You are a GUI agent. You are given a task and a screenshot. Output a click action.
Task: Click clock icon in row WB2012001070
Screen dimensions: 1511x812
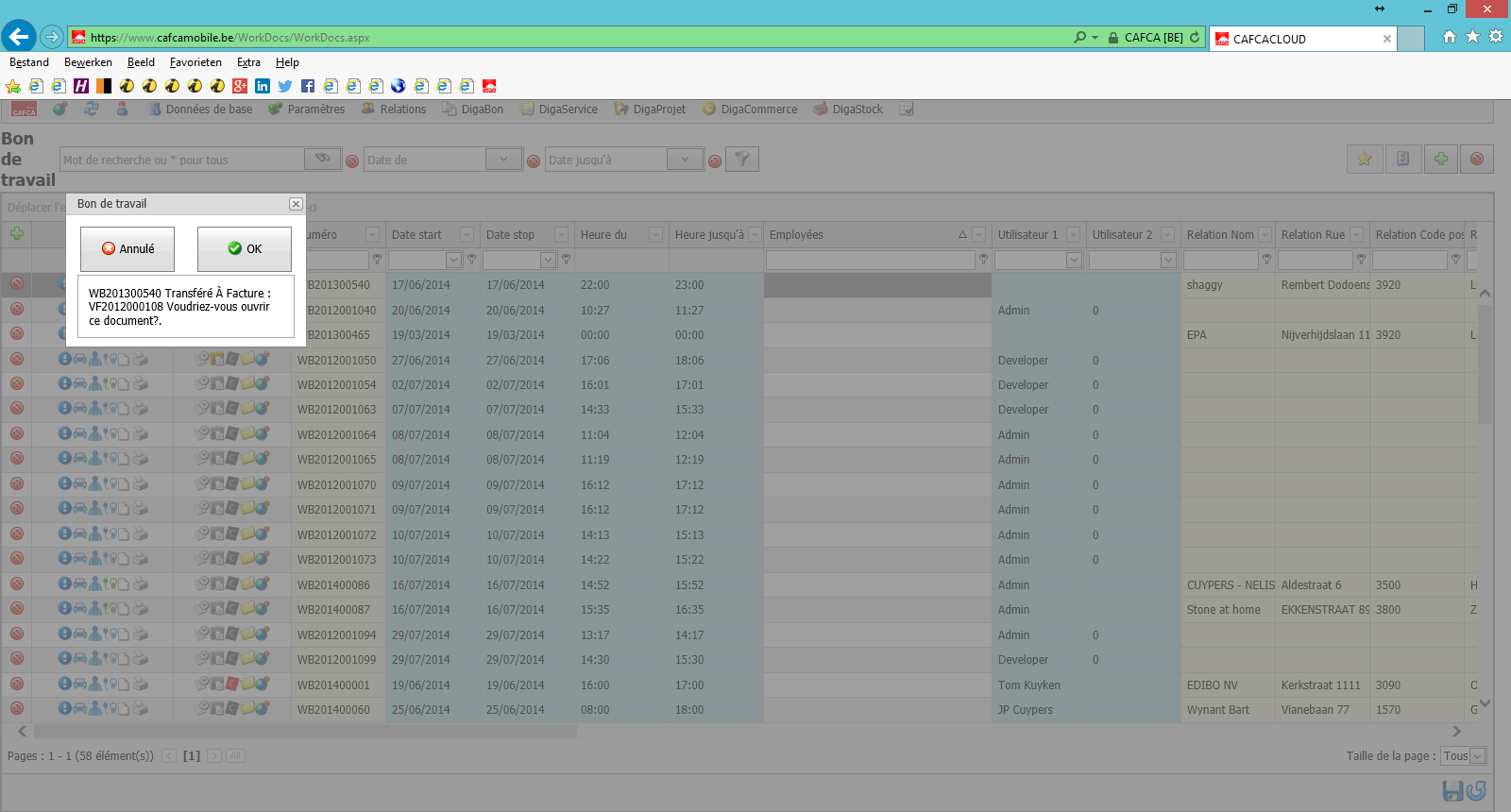(x=202, y=483)
